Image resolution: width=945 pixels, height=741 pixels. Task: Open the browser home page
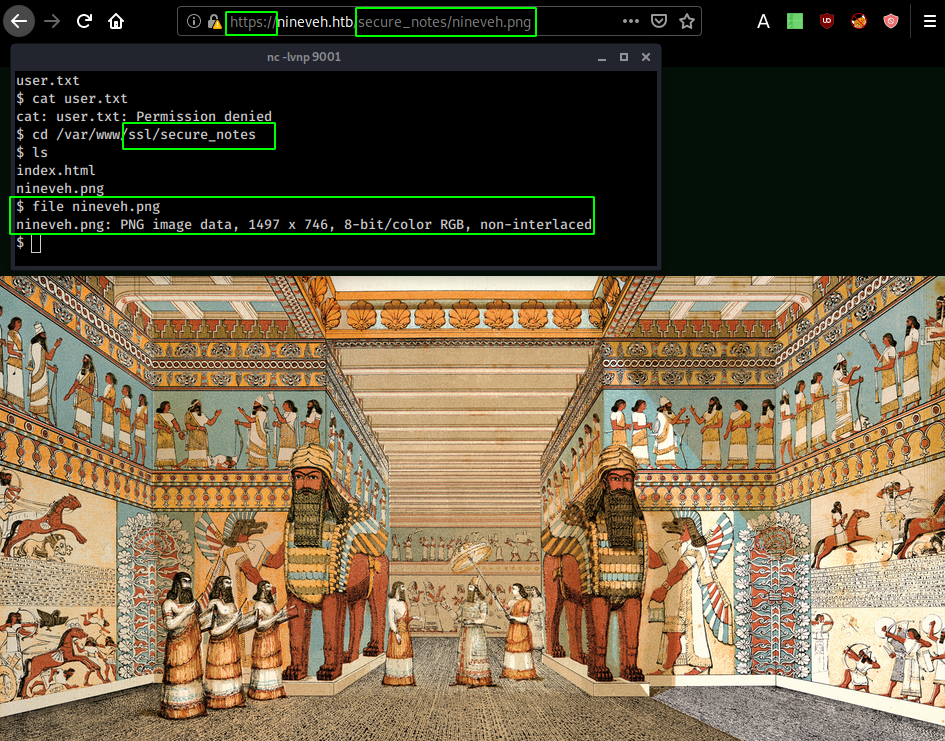point(116,21)
